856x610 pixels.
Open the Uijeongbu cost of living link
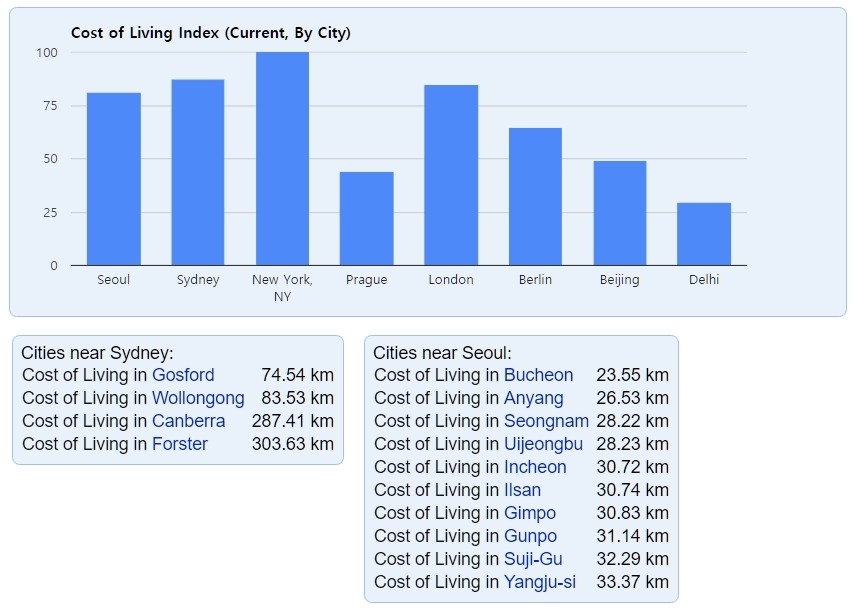543,444
